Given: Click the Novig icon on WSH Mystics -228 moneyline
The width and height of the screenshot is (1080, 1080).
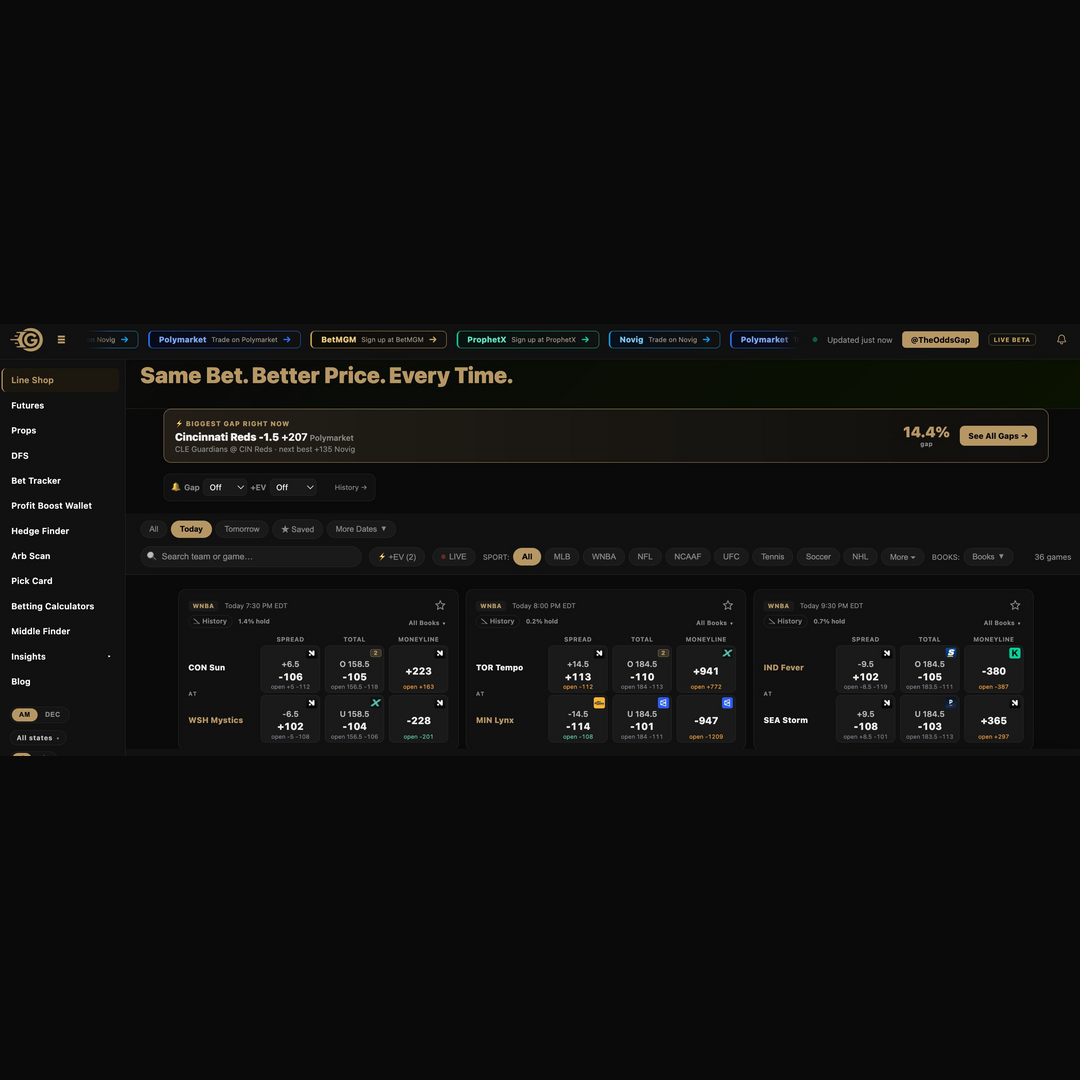Looking at the screenshot, I should point(439,703).
